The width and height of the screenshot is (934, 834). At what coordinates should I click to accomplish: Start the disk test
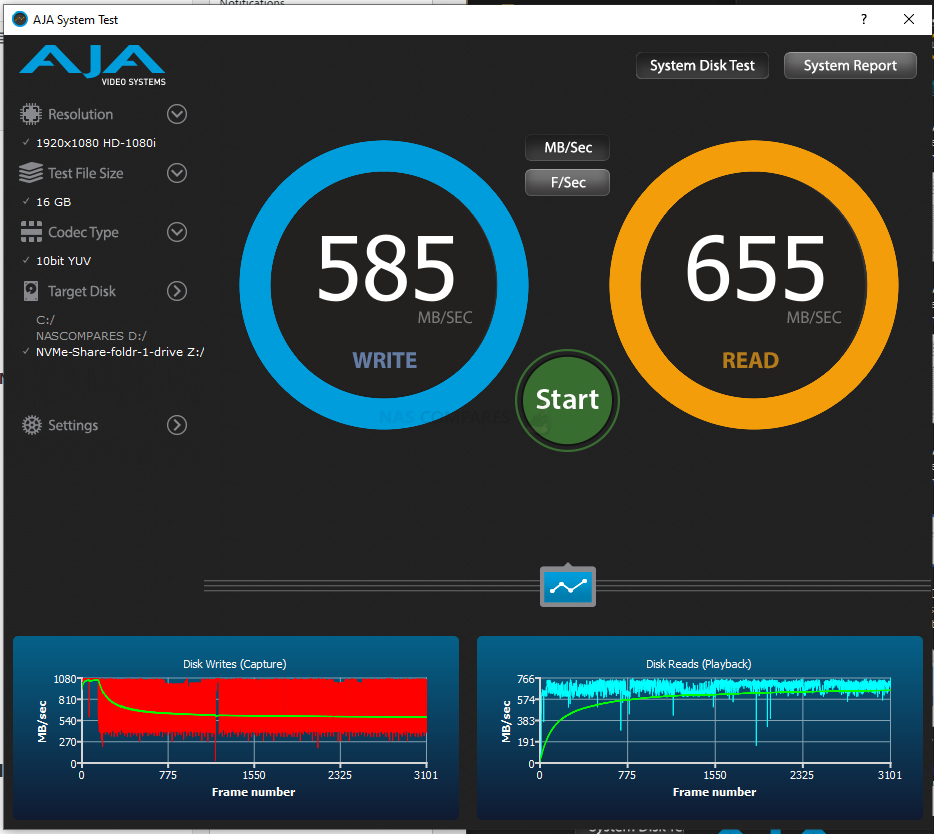pos(568,400)
